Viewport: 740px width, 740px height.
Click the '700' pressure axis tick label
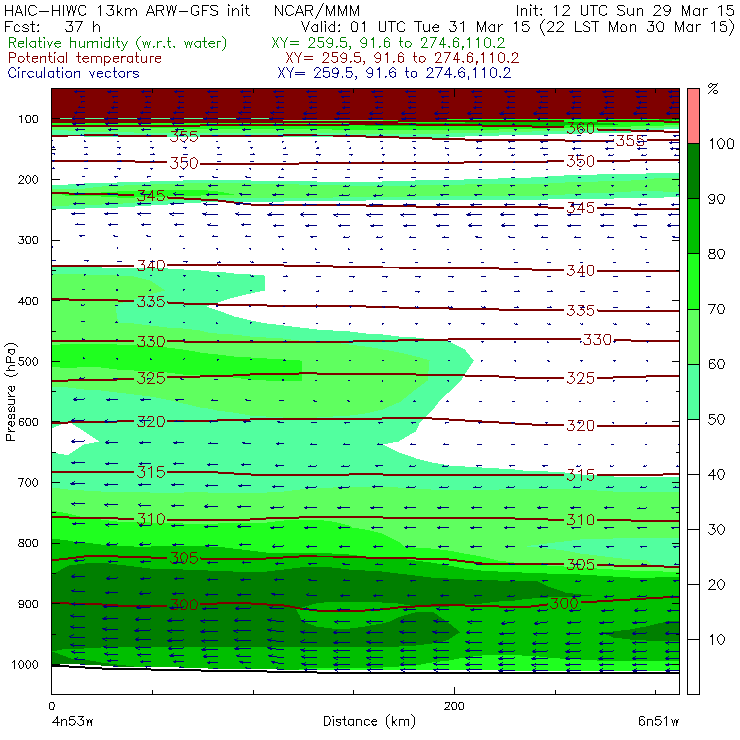tap(28, 483)
